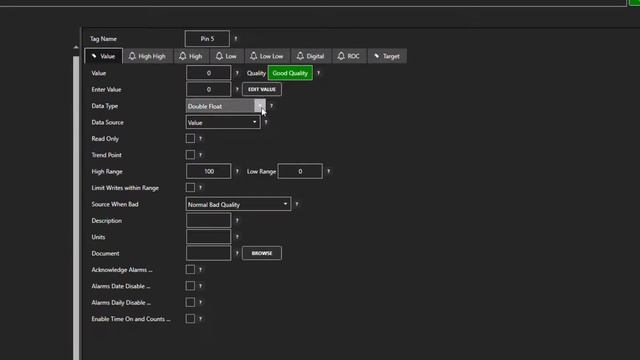Click the BROWSE document button

262,253
